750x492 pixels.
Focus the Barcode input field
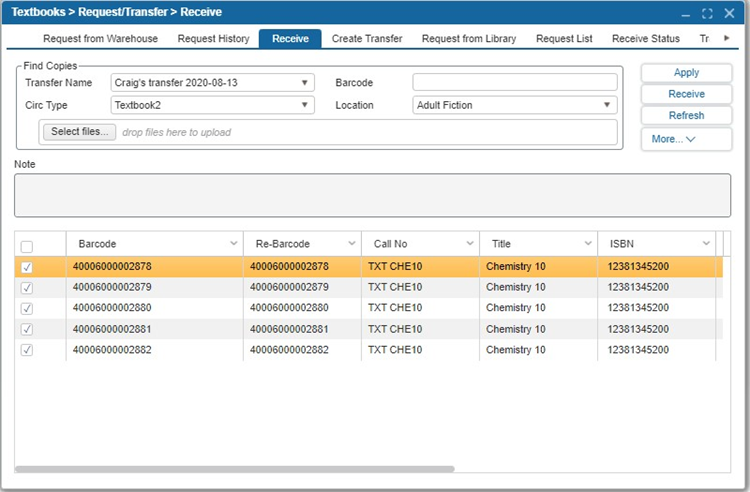[515, 82]
